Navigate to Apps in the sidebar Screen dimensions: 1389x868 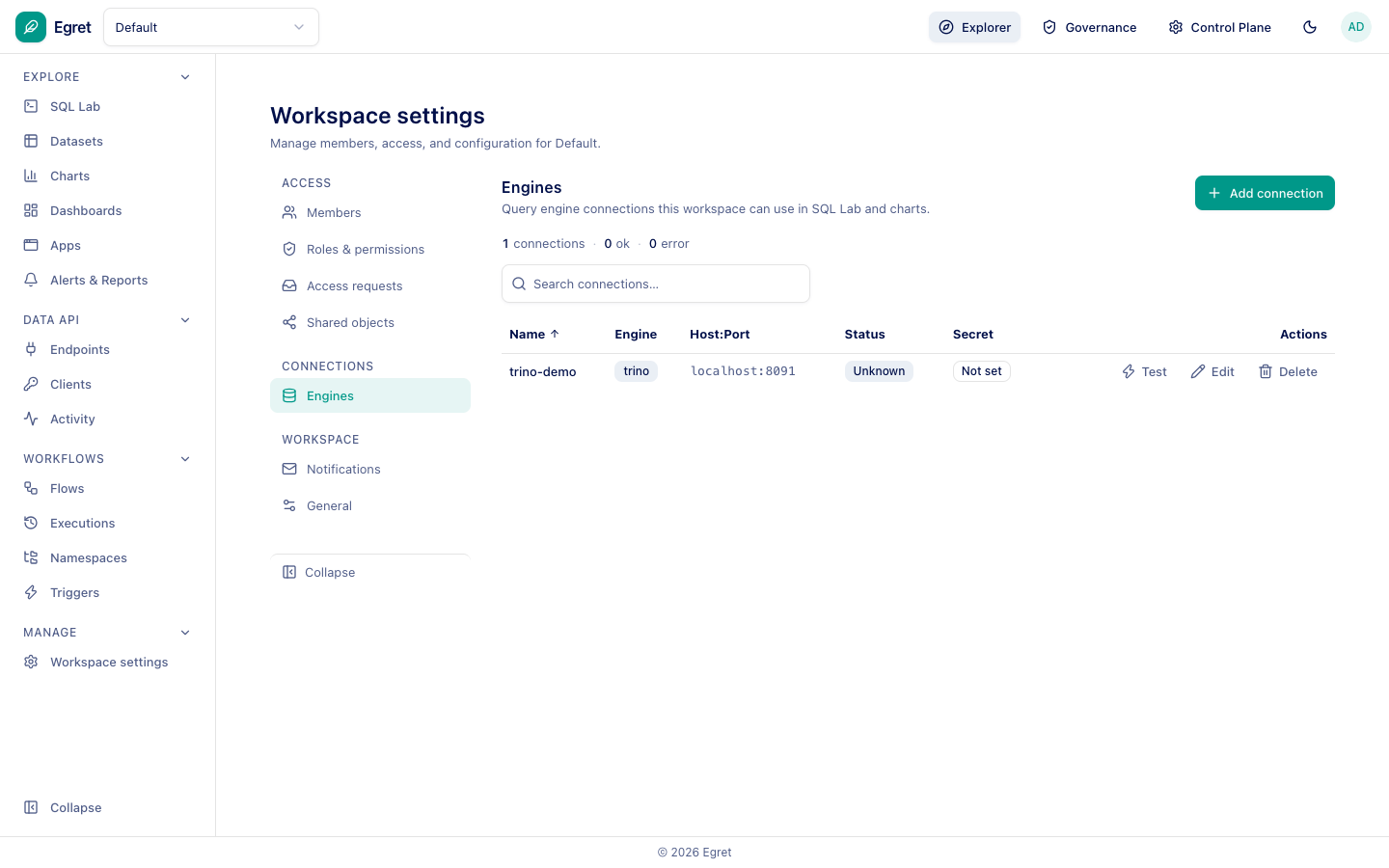coord(107,245)
